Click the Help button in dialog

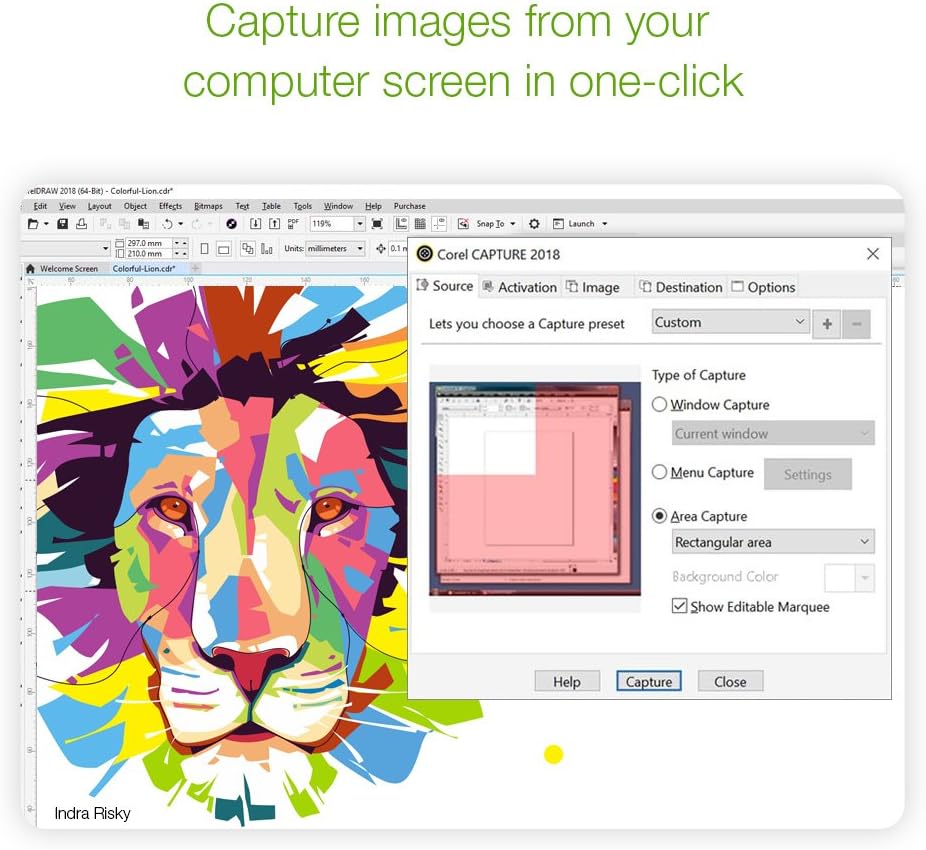566,682
